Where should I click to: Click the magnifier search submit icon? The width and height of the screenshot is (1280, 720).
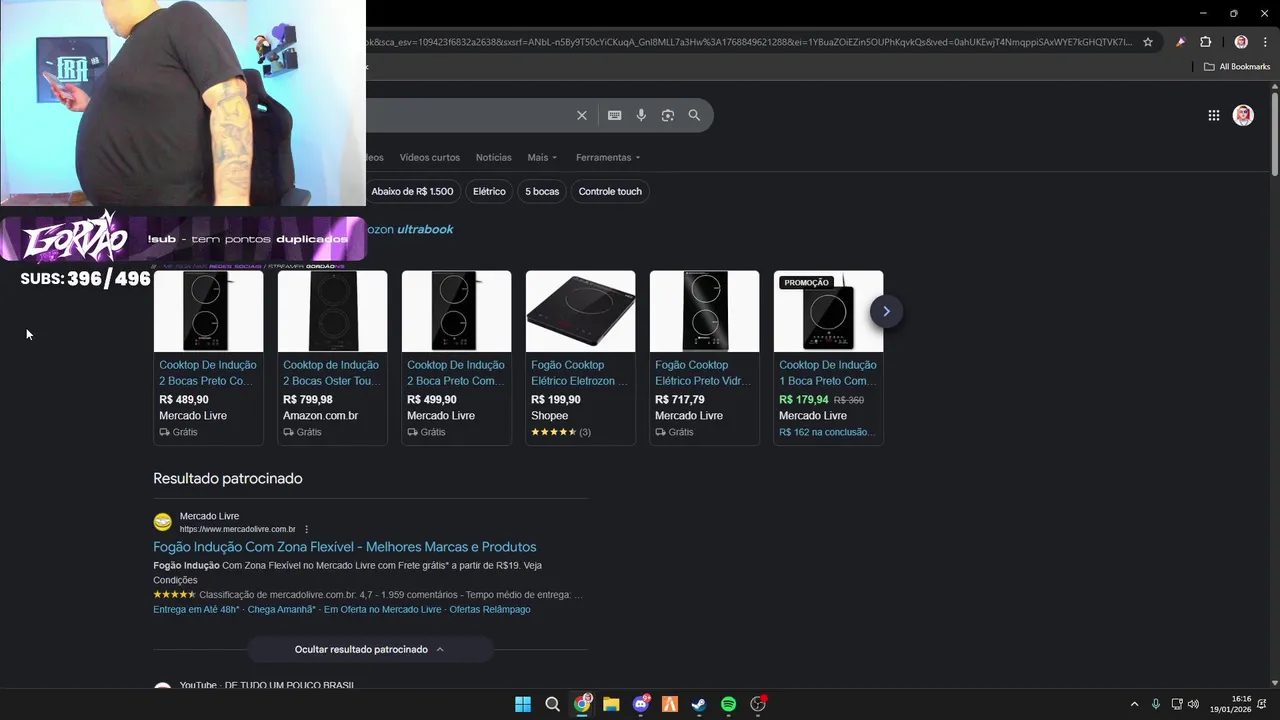point(694,115)
